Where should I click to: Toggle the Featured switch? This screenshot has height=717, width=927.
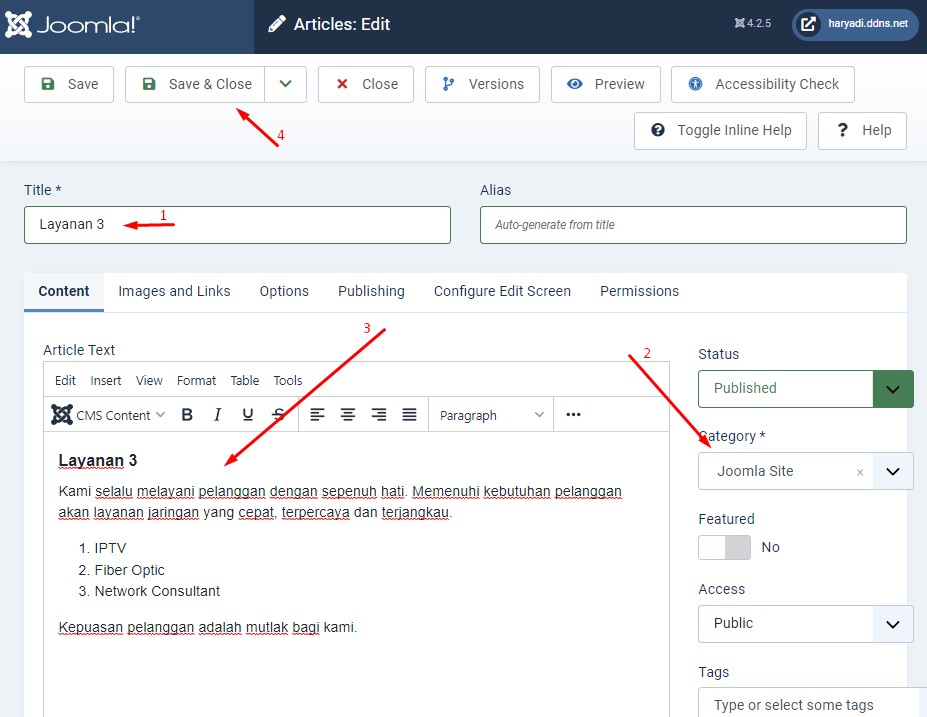[x=724, y=547]
